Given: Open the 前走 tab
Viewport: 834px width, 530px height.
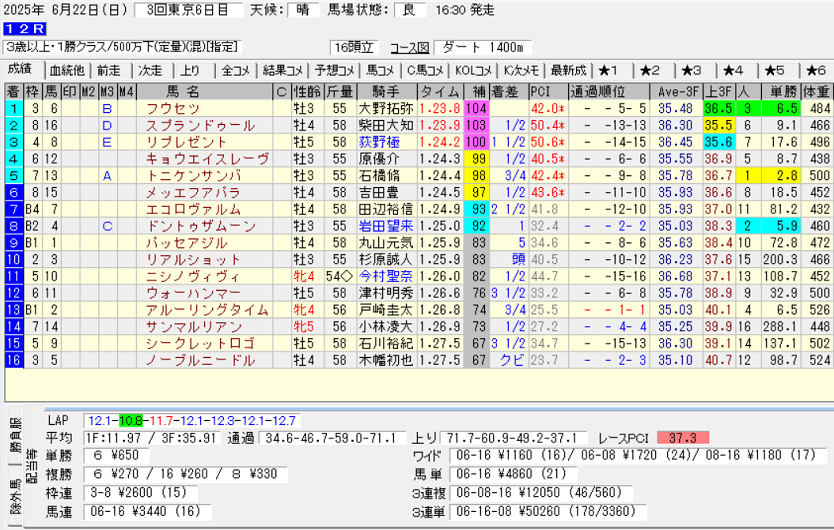Looking at the screenshot, I should [108, 70].
